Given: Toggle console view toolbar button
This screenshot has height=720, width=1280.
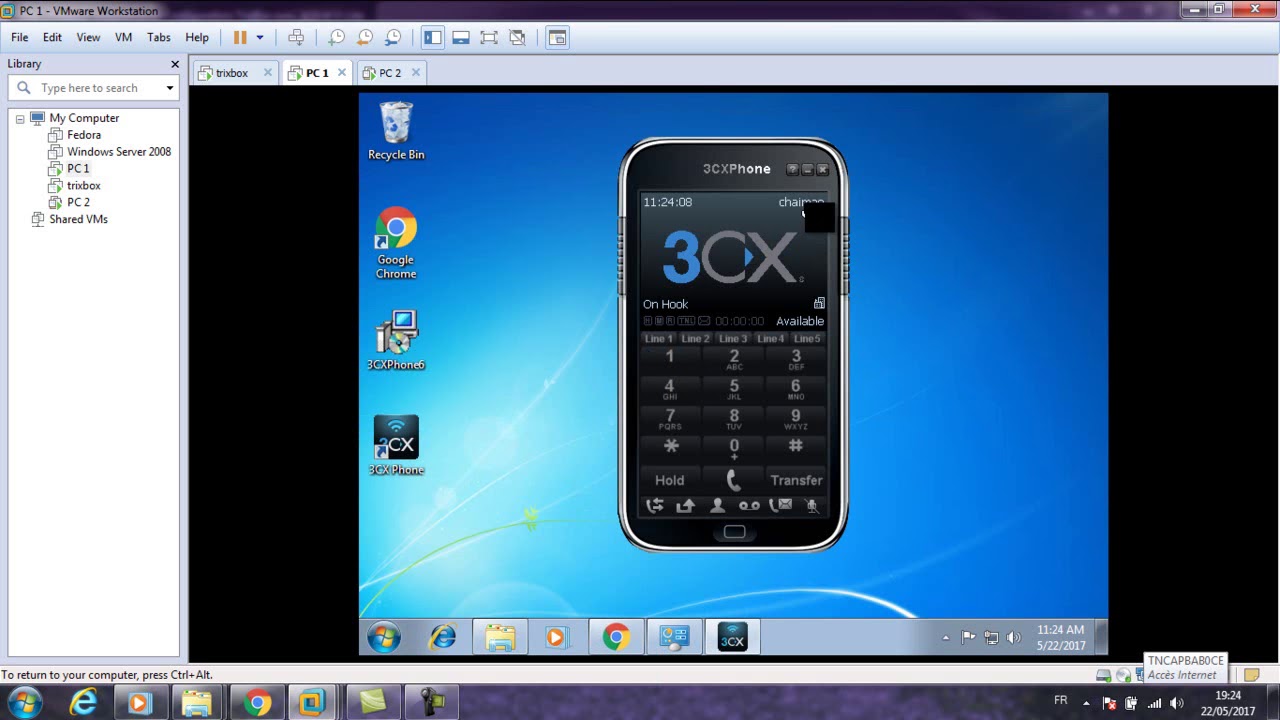Looking at the screenshot, I should coord(557,37).
